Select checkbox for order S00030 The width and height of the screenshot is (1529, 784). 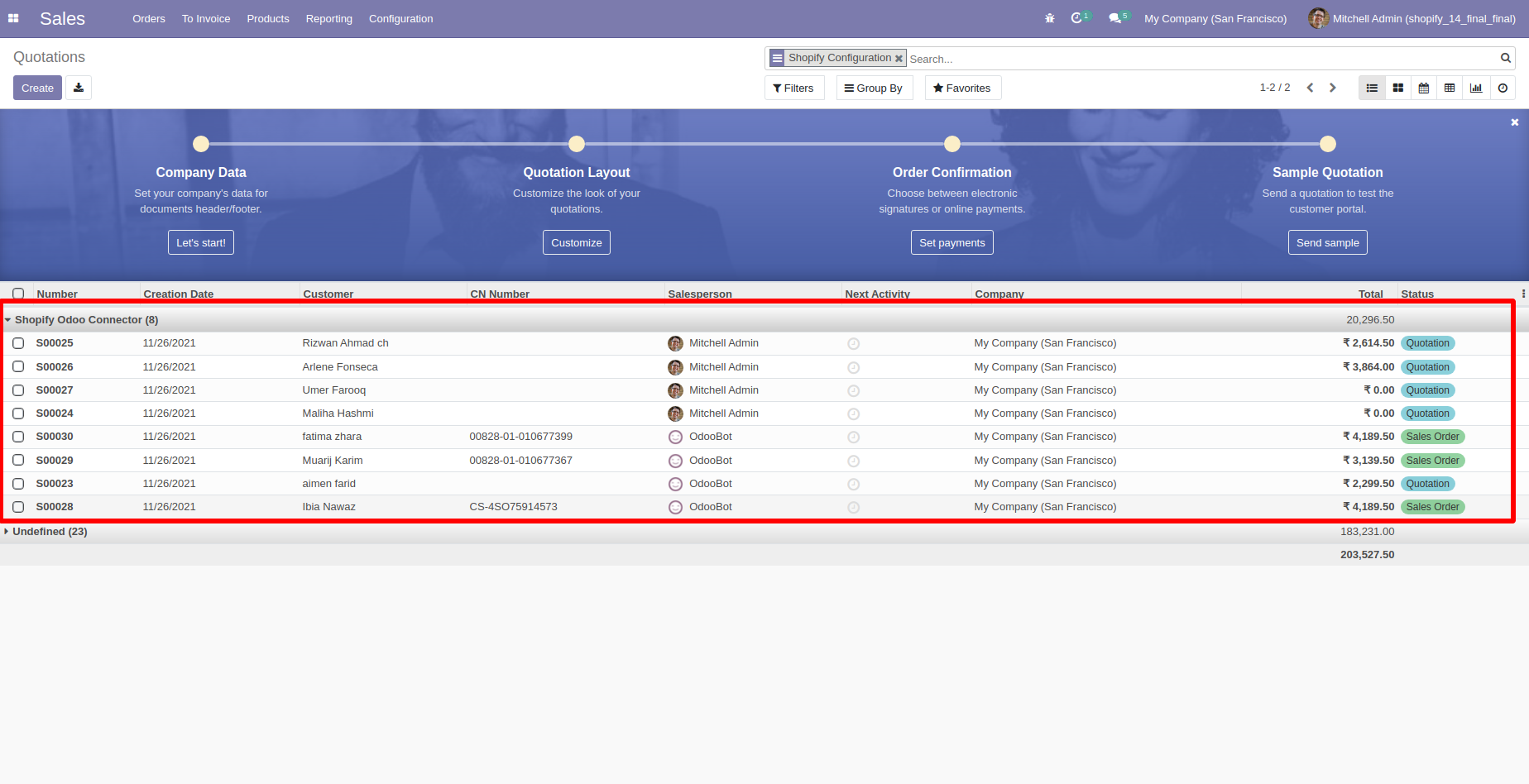pyautogui.click(x=18, y=437)
